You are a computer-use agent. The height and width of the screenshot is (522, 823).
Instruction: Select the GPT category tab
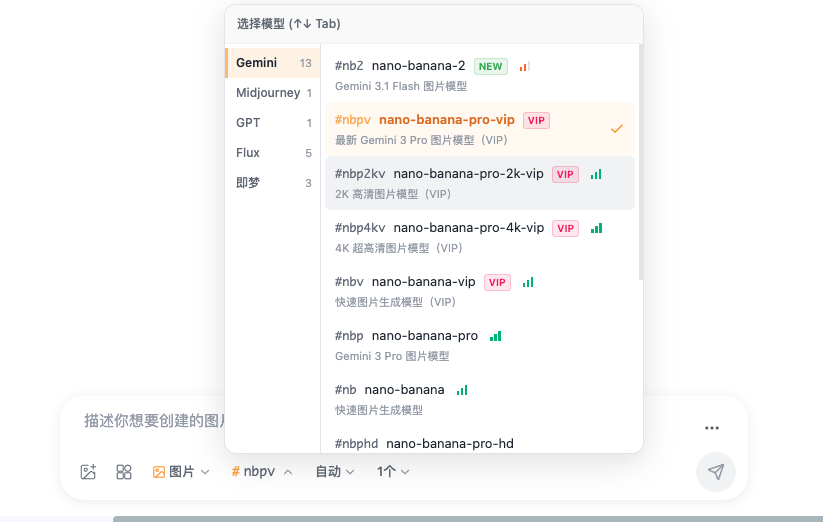click(x=273, y=123)
